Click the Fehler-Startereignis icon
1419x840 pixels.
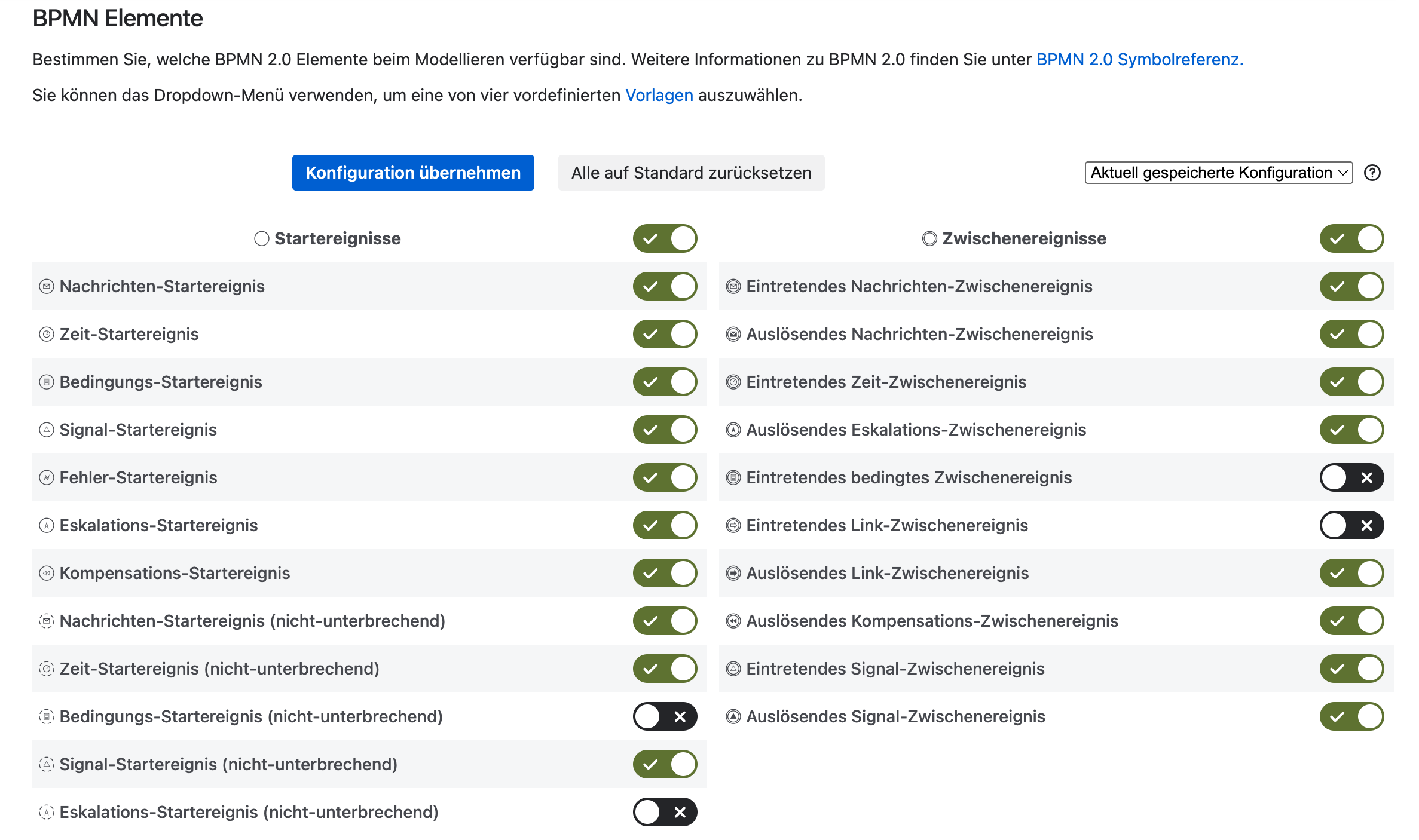coord(47,477)
